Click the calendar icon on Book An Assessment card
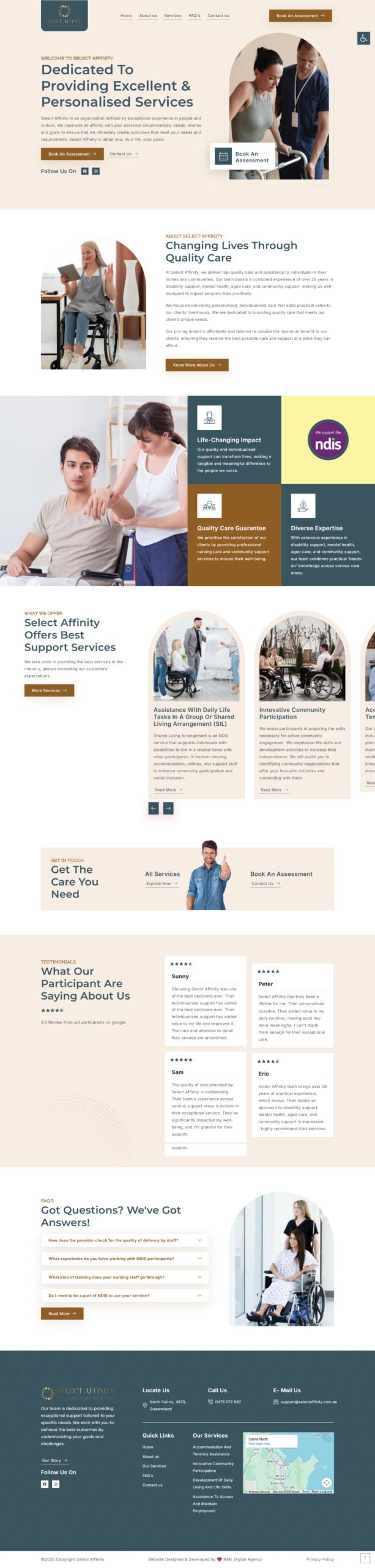This screenshot has width=375, height=1568. pyautogui.click(x=223, y=157)
